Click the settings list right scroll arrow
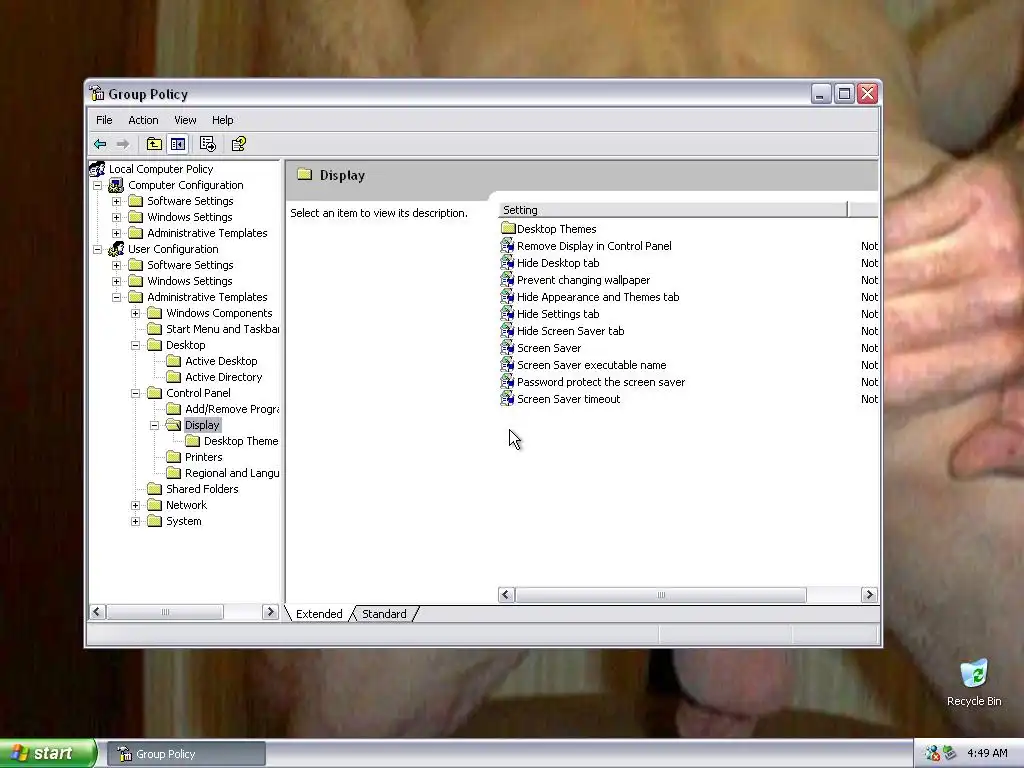Image resolution: width=1024 pixels, height=768 pixels. [869, 594]
